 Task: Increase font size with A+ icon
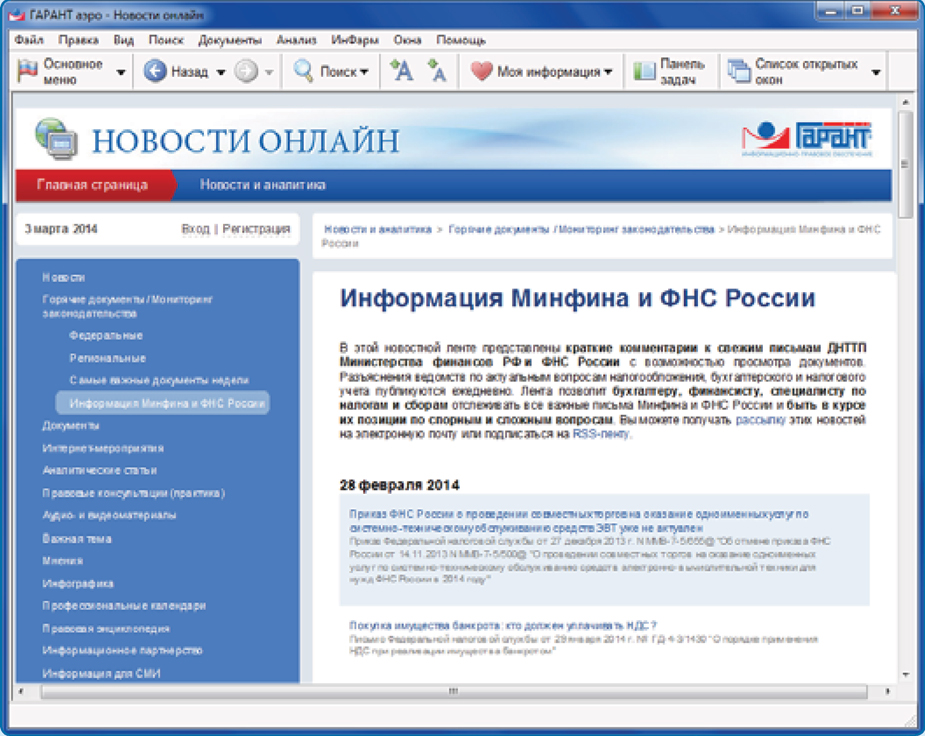click(401, 71)
